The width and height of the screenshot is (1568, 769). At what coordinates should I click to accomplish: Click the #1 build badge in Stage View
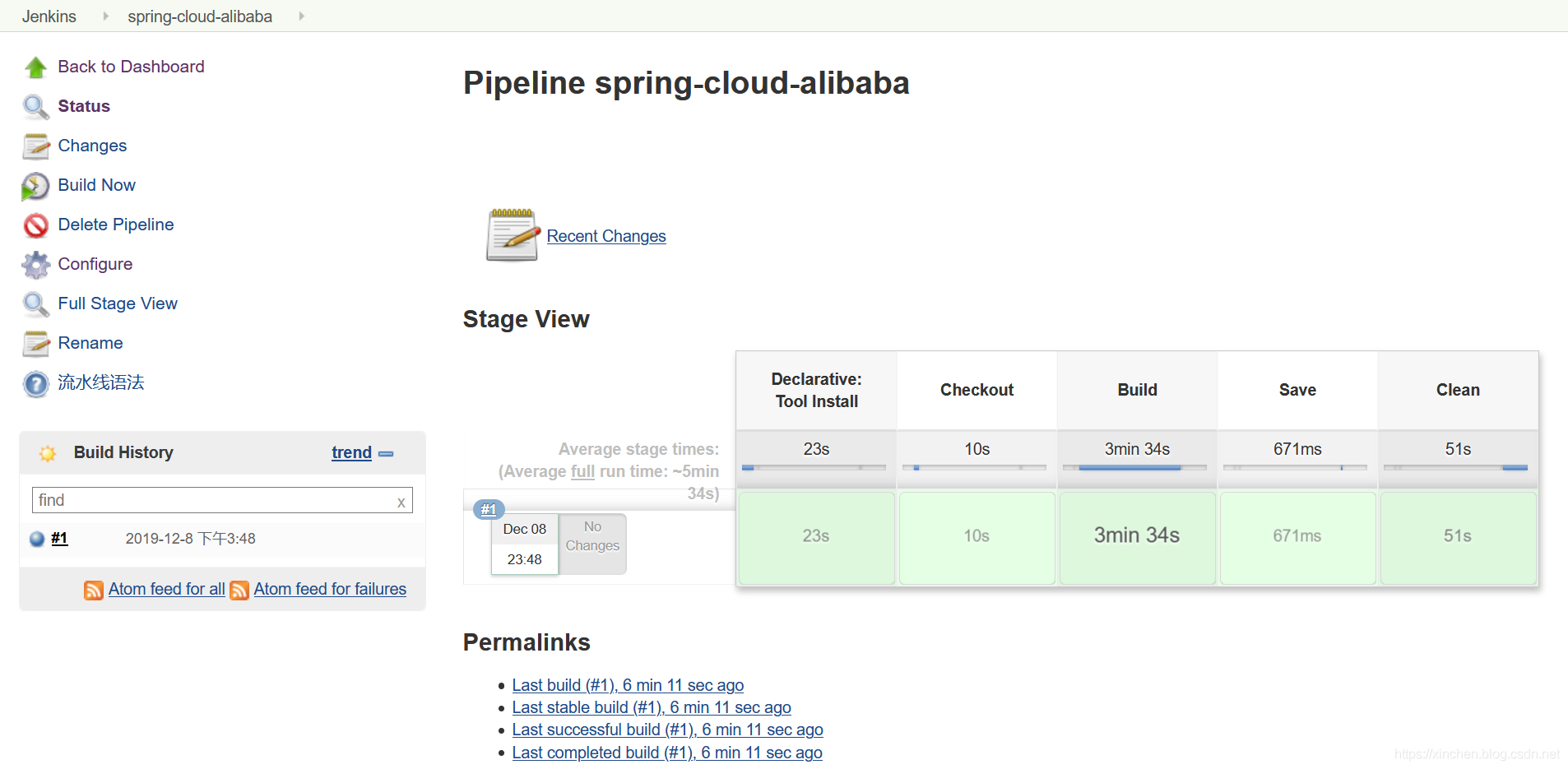pos(489,509)
